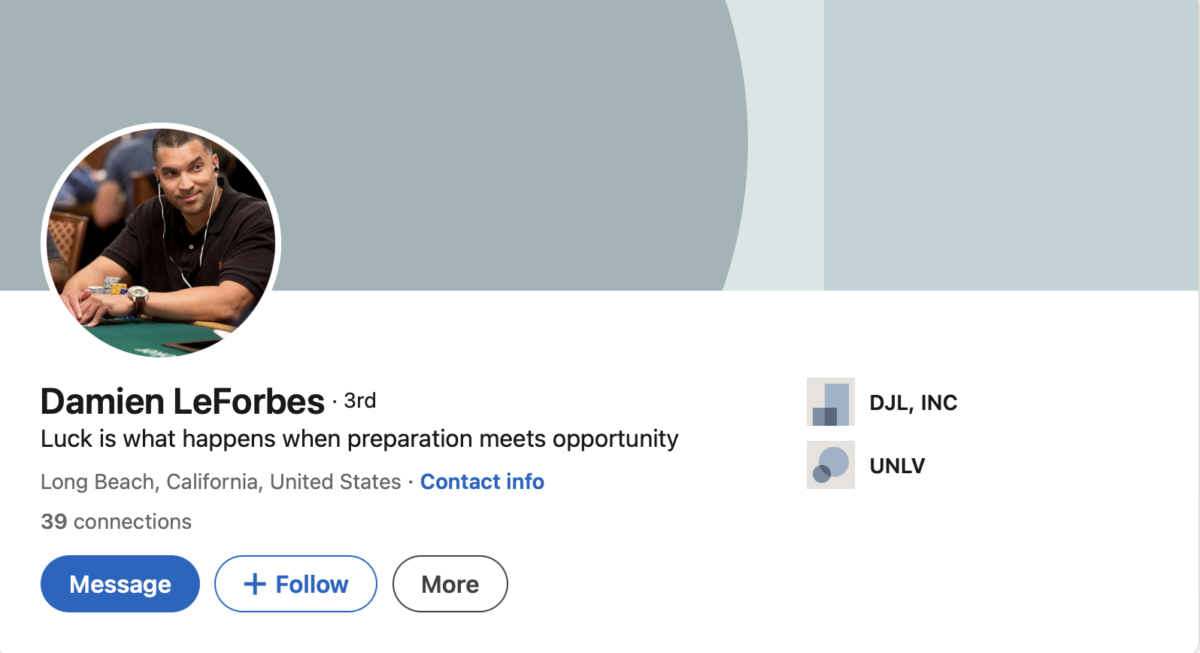Click the DJL, INC company logo
Image resolution: width=1200 pixels, height=653 pixels.
pyautogui.click(x=830, y=402)
